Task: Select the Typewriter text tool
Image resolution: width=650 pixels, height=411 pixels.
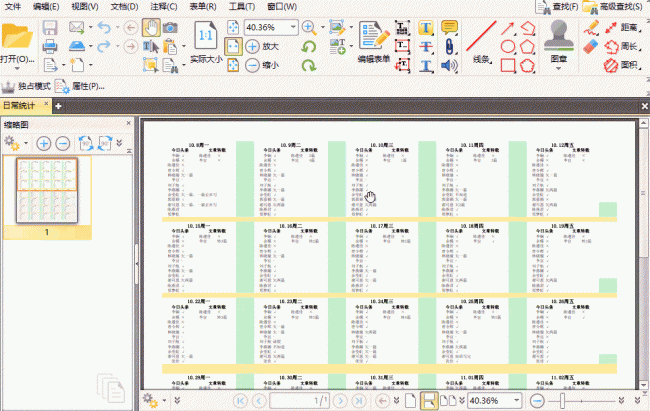Action: 402,28
